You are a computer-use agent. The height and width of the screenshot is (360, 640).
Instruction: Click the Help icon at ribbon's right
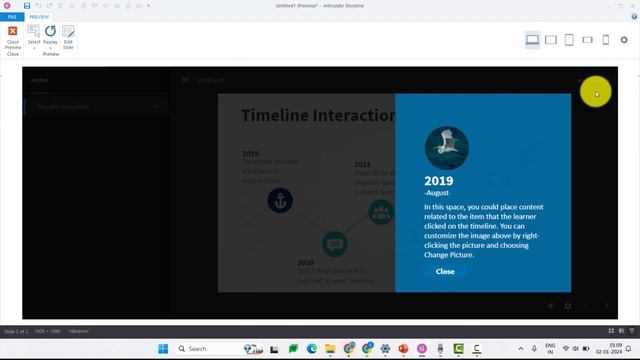[x=634, y=17]
